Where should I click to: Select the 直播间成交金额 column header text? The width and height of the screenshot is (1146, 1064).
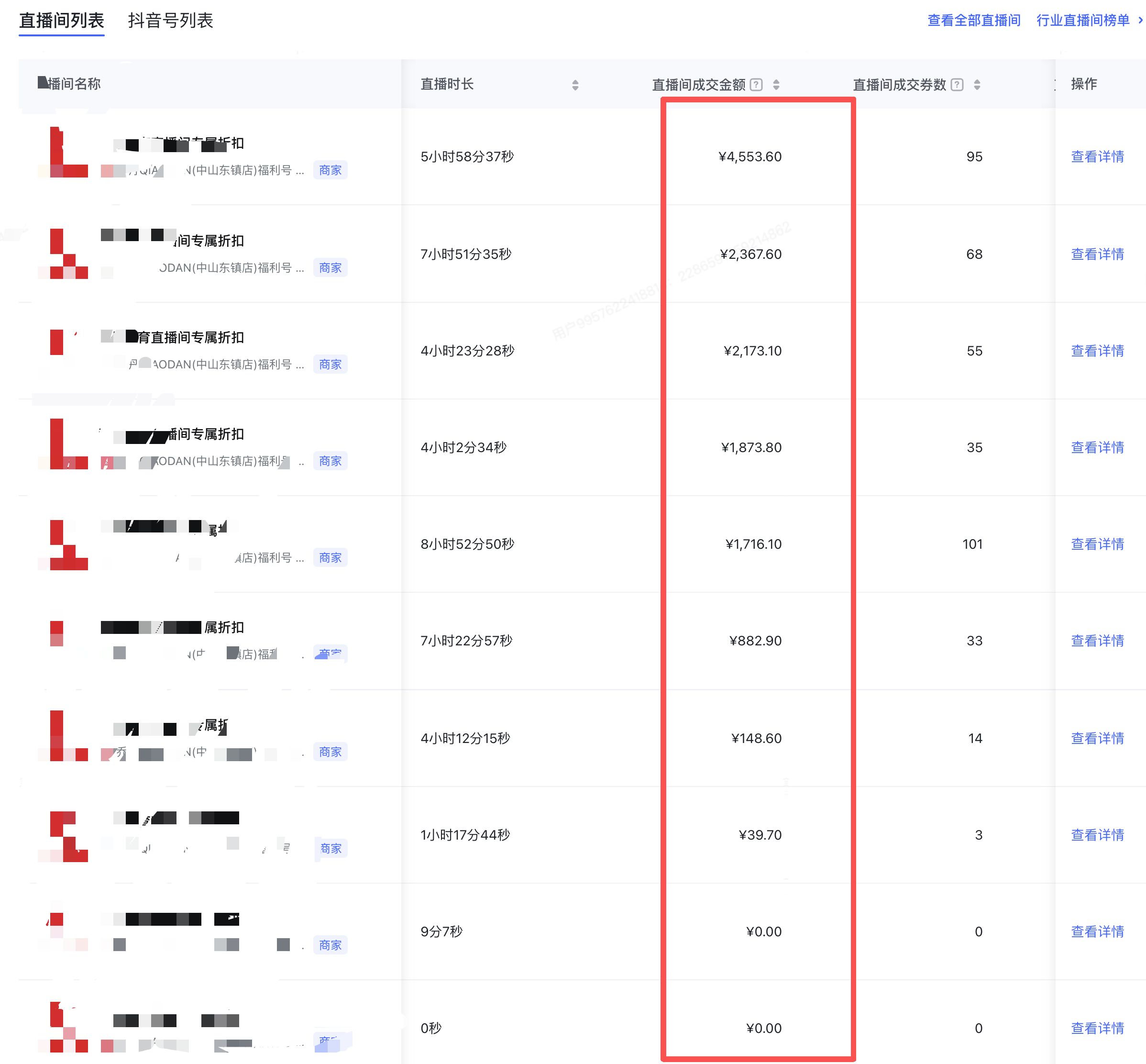pyautogui.click(x=698, y=85)
